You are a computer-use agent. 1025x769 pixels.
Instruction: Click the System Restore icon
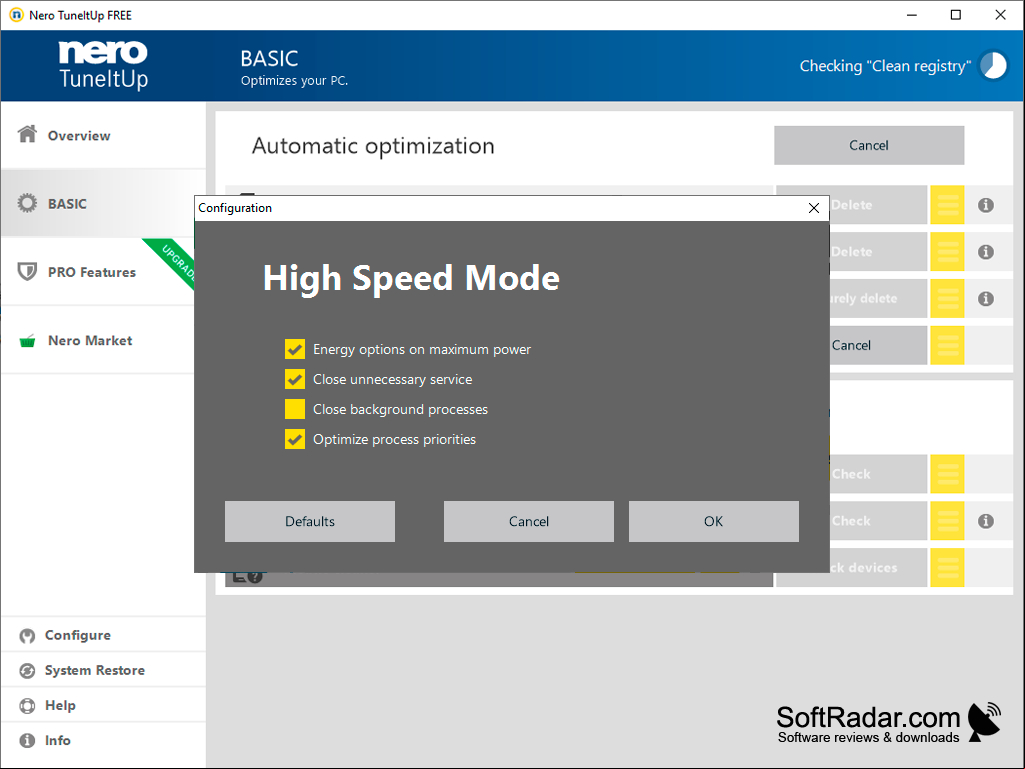(27, 671)
